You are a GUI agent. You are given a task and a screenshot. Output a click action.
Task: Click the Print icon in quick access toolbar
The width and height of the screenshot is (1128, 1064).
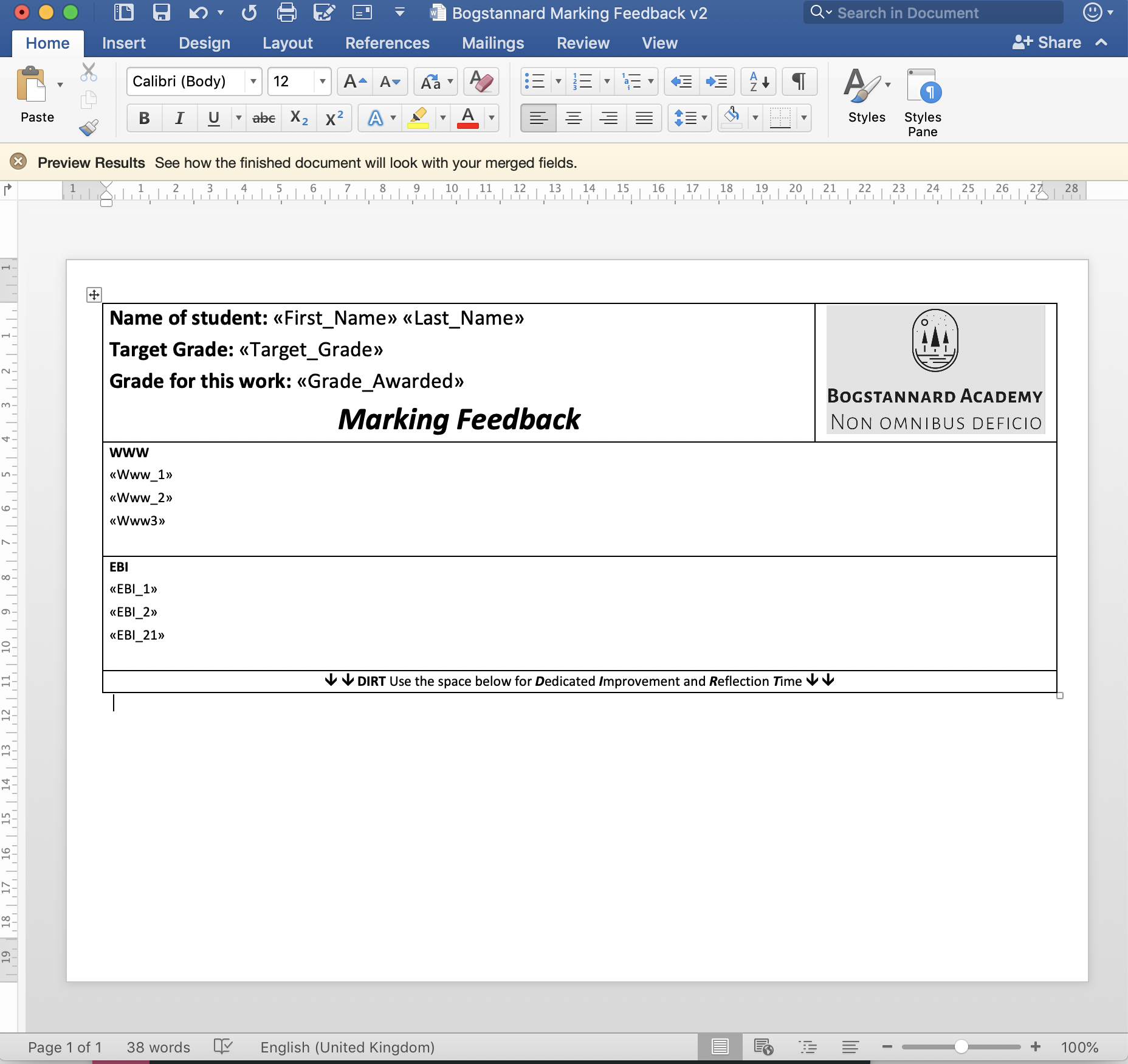point(287,12)
